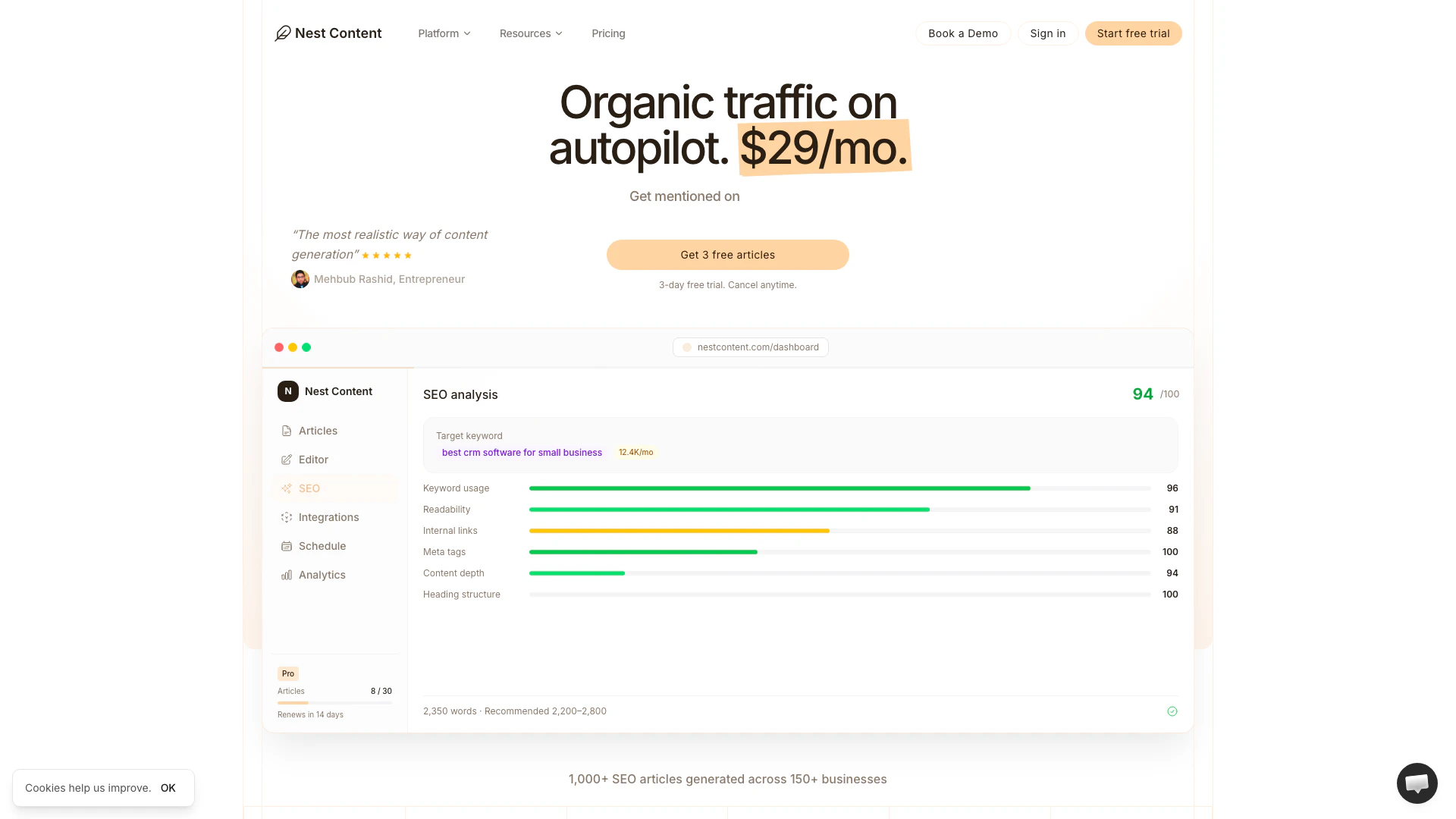This screenshot has height=819, width=1456.
Task: Expand the Resources dropdown menu
Action: 531,33
